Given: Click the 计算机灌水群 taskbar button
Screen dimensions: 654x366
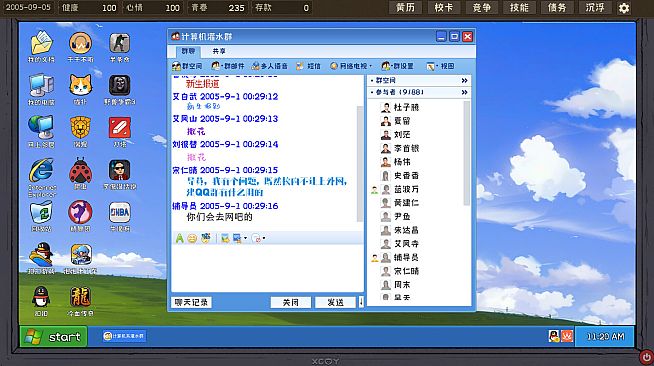Looking at the screenshot, I should [124, 336].
